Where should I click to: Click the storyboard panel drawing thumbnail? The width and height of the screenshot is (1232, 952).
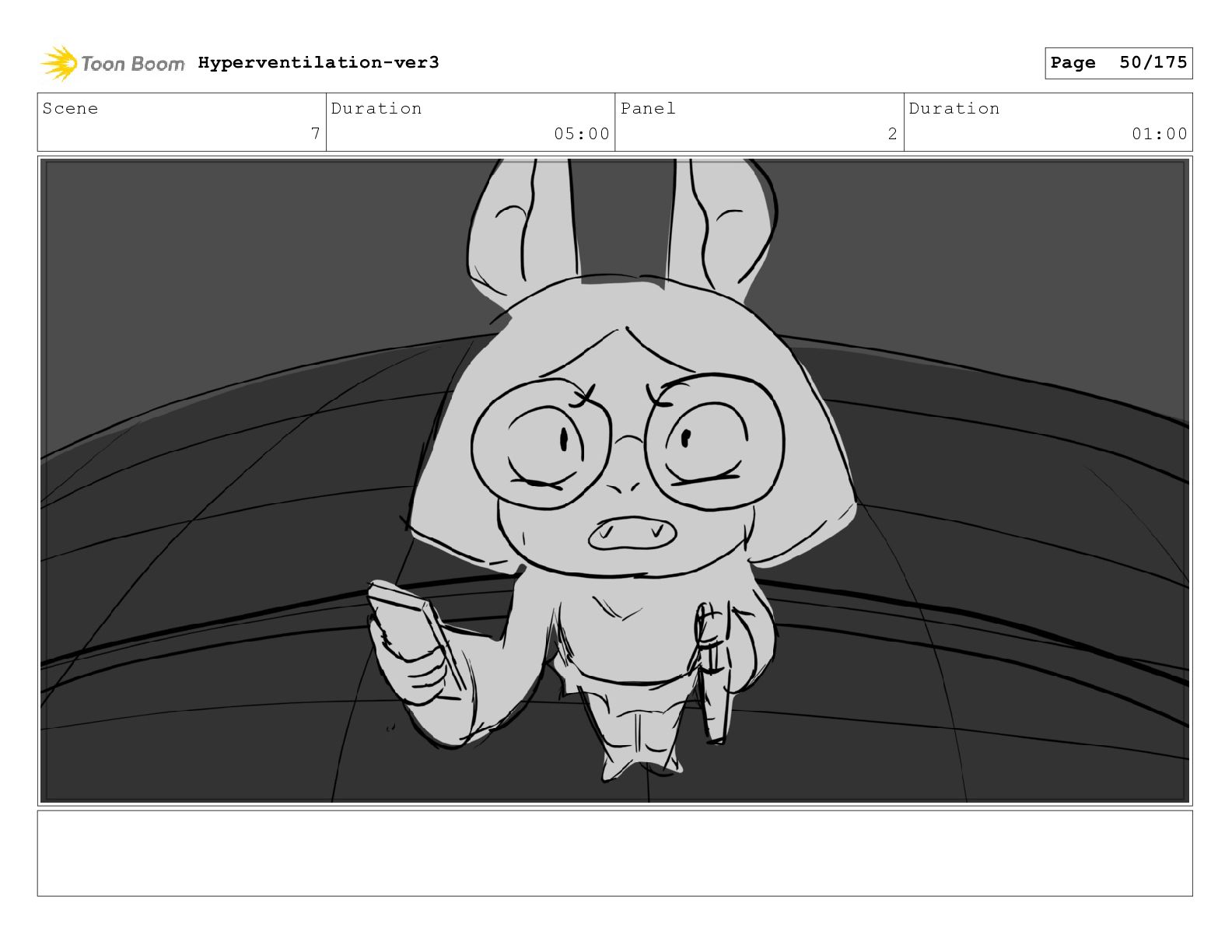(614, 481)
